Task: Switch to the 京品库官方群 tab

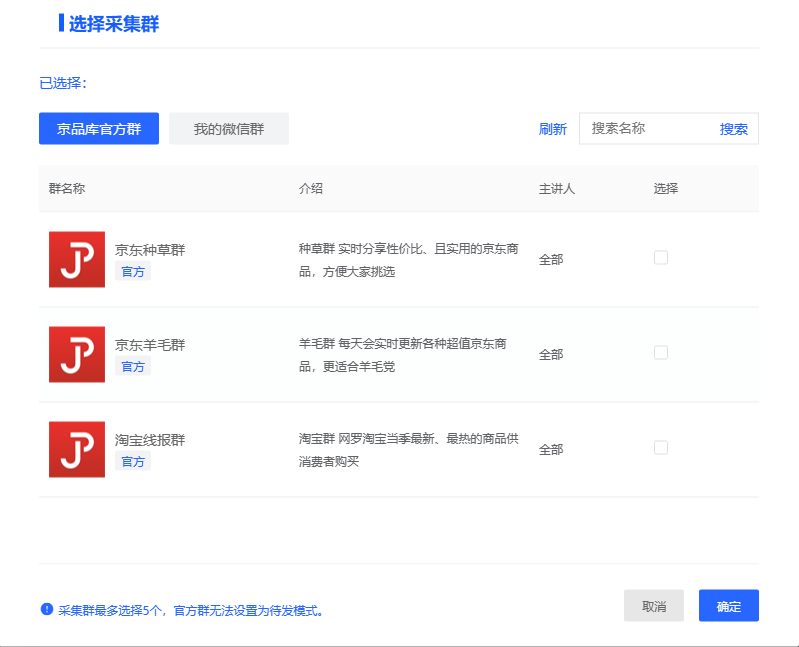Action: pyautogui.click(x=99, y=129)
